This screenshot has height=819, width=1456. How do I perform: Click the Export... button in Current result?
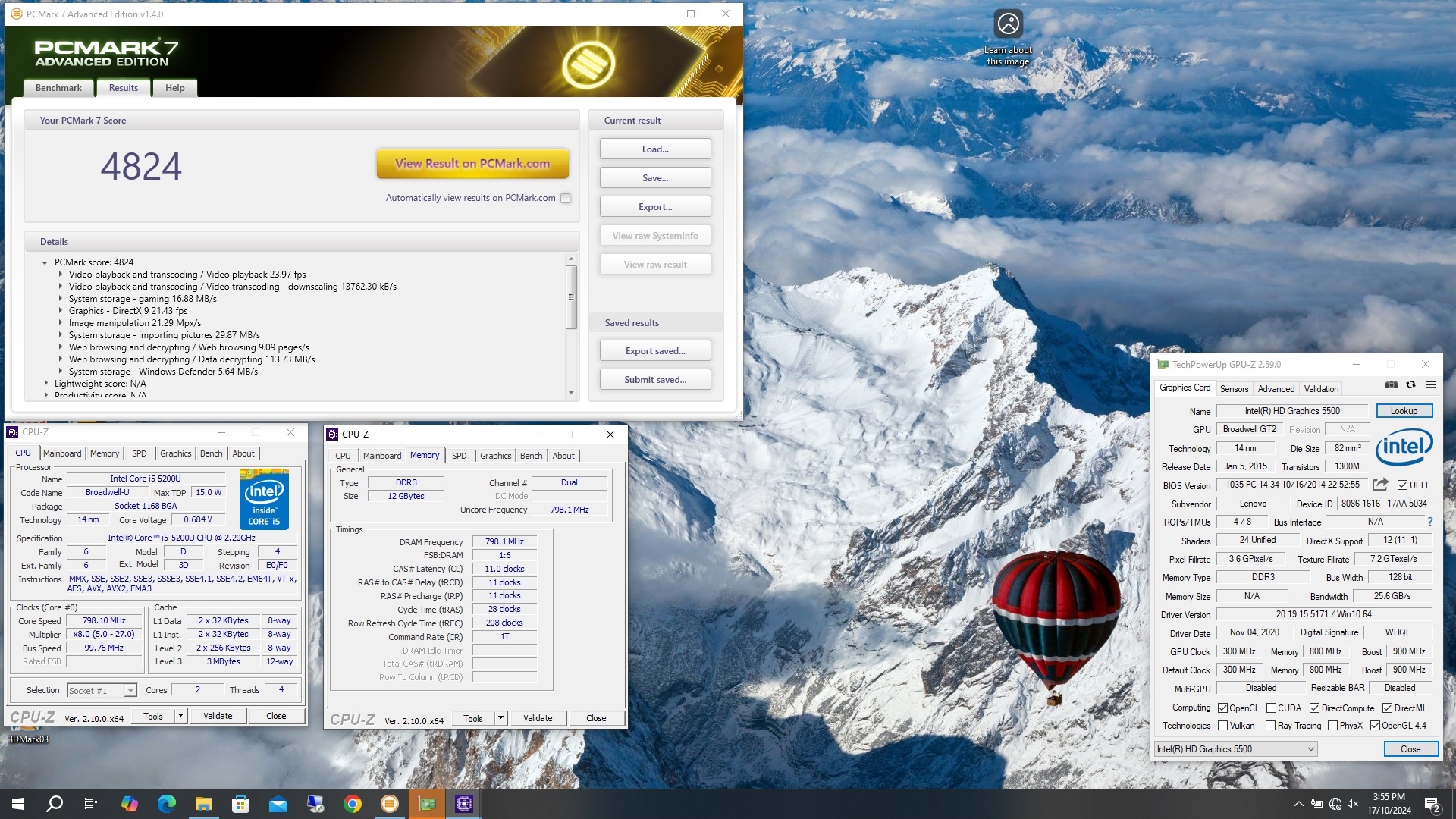click(655, 207)
